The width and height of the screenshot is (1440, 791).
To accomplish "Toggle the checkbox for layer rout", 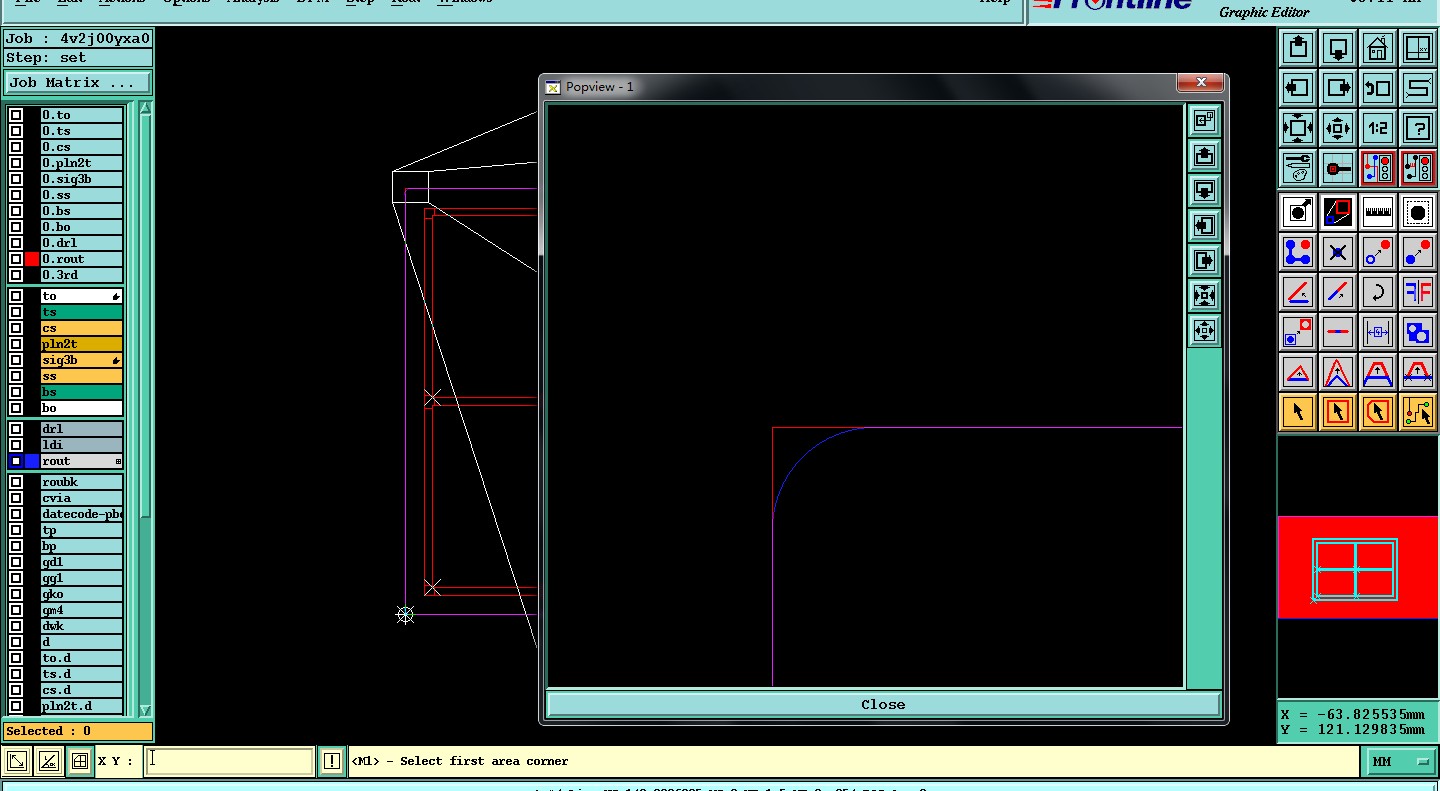I will 16,461.
